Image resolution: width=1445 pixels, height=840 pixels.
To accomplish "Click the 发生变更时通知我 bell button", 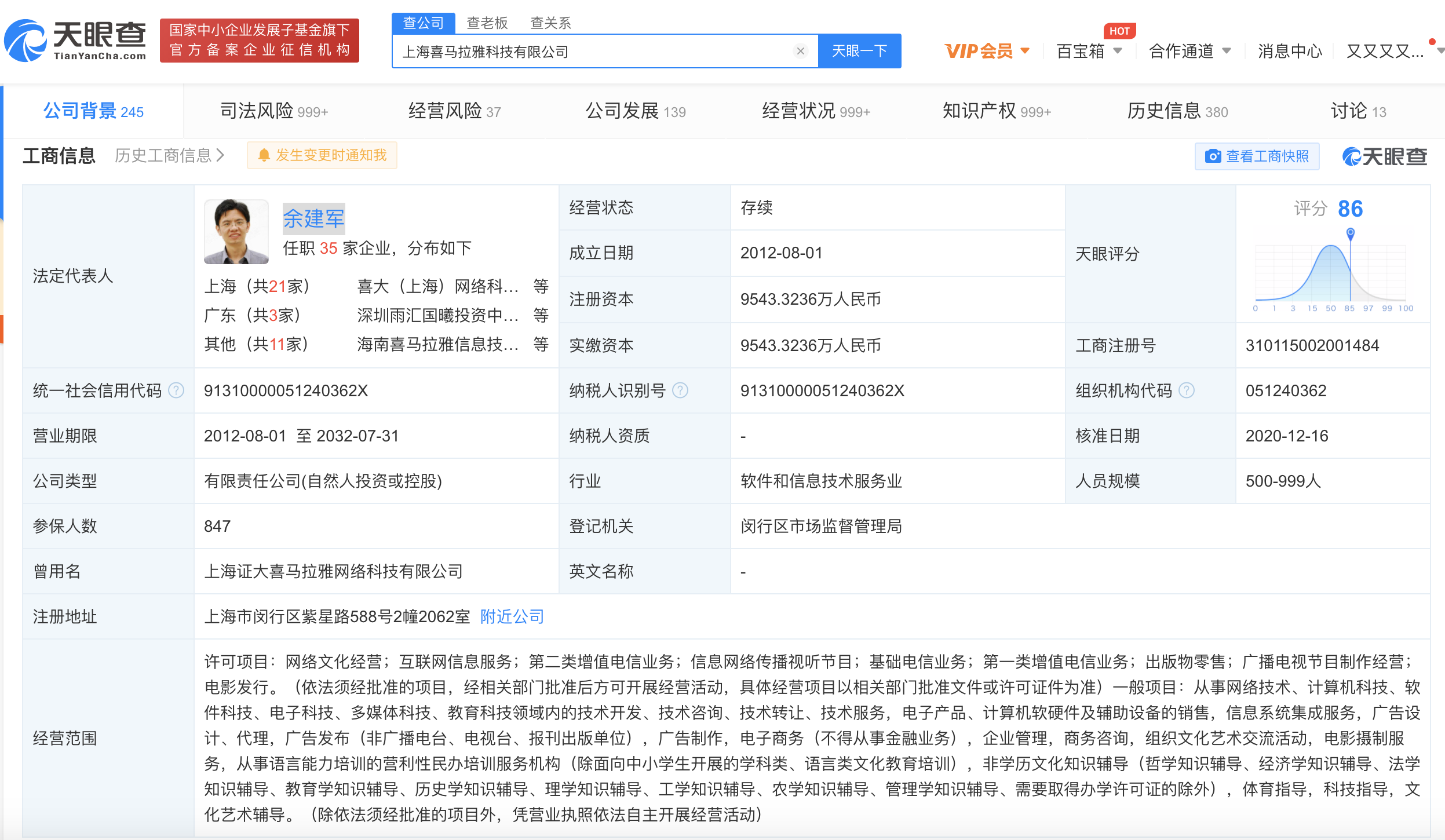I will [x=322, y=155].
